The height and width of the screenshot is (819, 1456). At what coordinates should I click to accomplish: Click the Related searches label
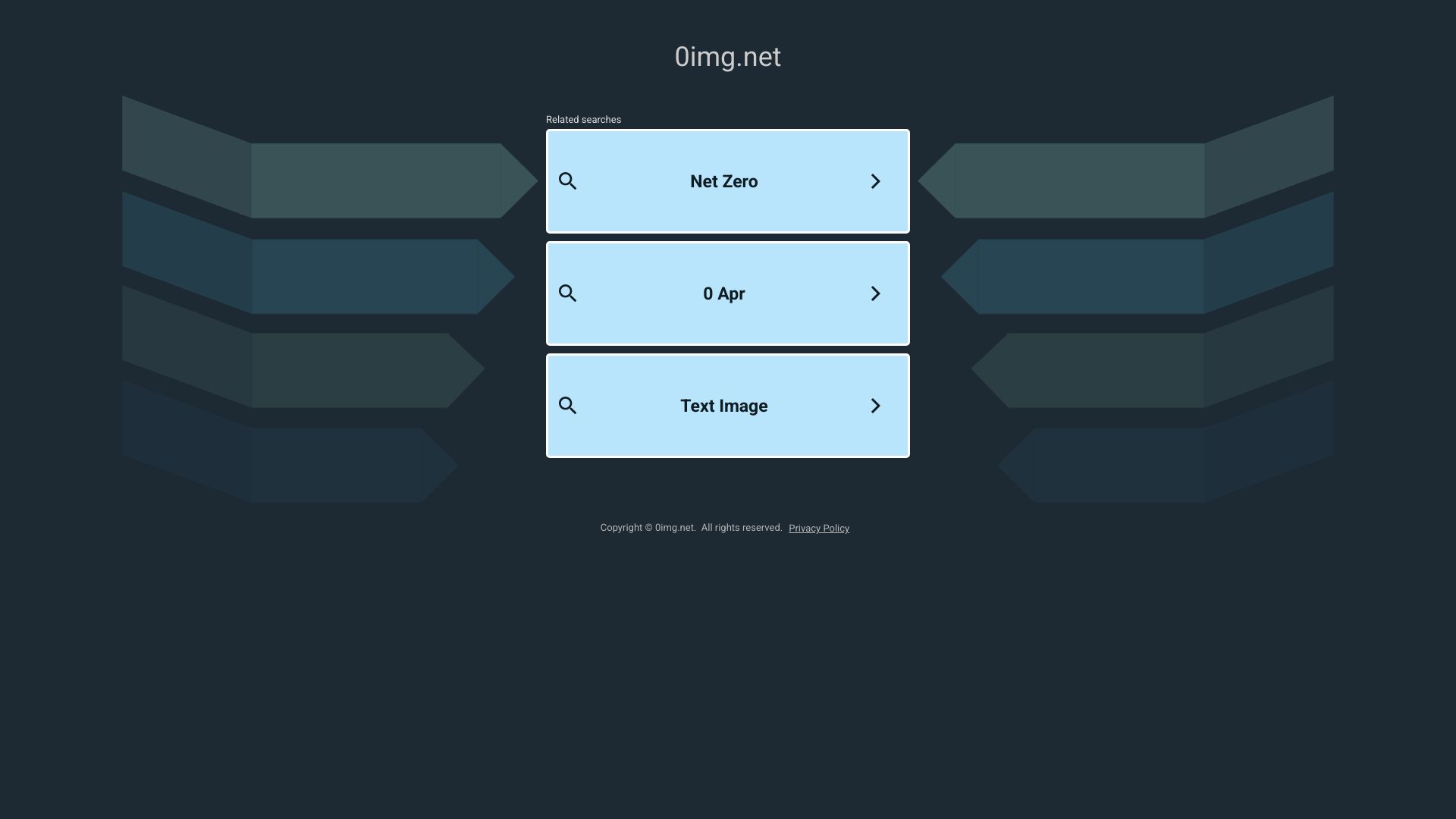pos(583,120)
